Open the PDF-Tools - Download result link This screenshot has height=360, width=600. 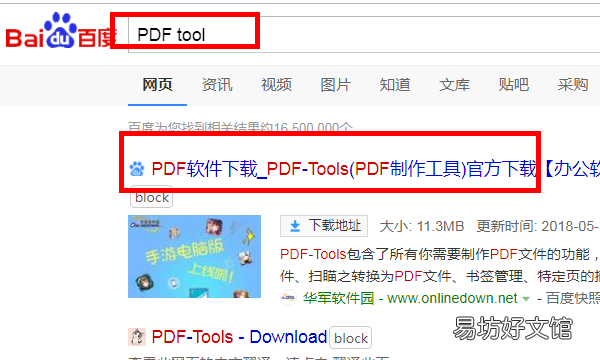coord(239,337)
